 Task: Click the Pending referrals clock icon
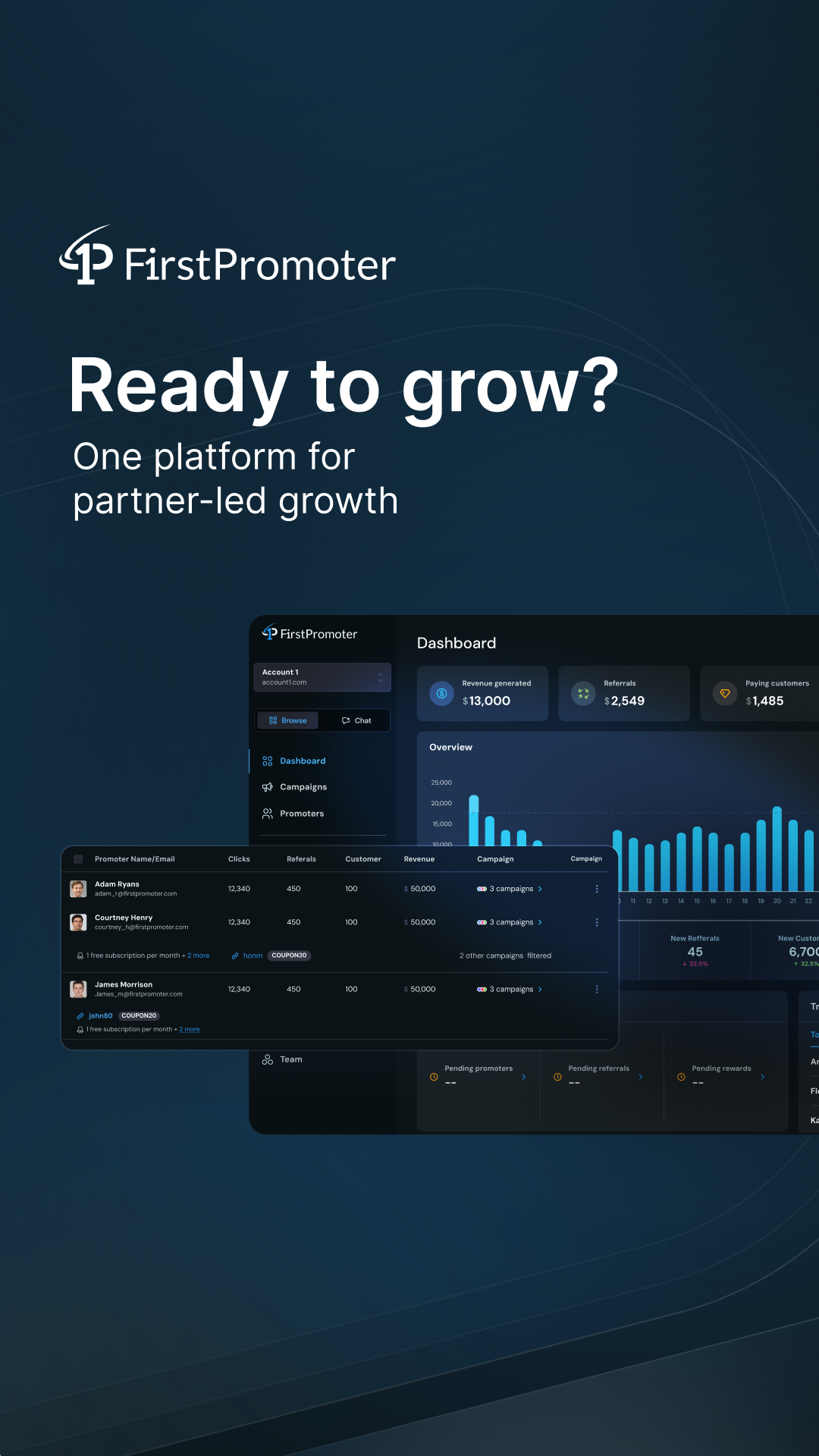pos(557,1077)
